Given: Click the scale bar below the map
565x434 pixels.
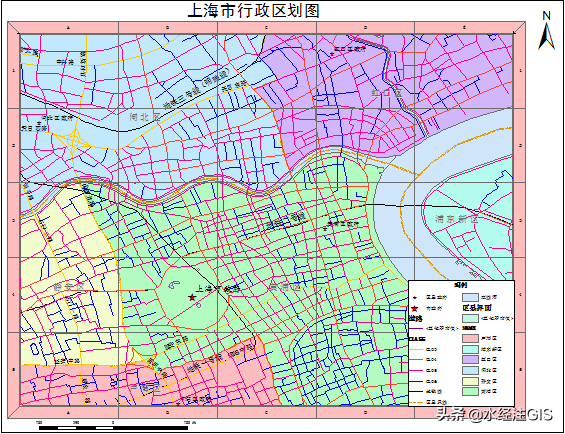Looking at the screenshot, I should 113,428.
